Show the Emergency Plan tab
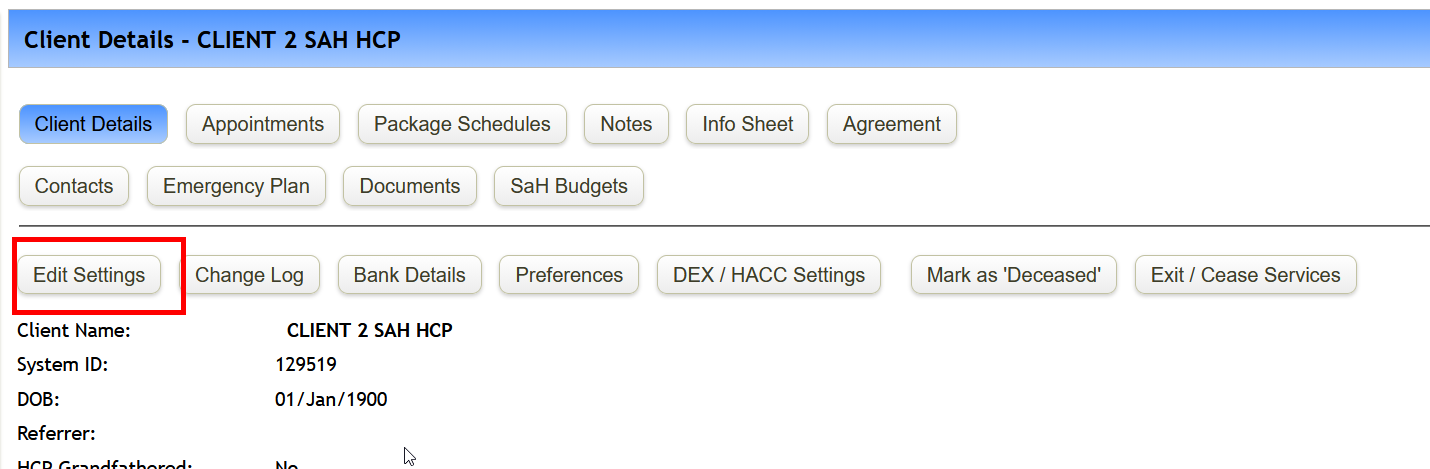The height and width of the screenshot is (469, 1430). click(236, 187)
